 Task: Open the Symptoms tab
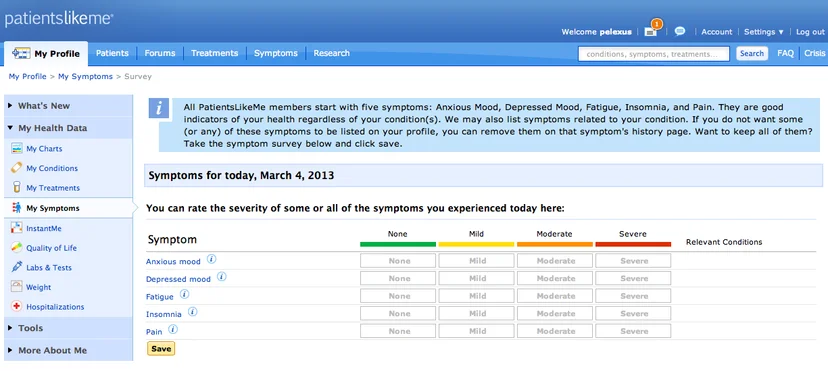(x=276, y=53)
